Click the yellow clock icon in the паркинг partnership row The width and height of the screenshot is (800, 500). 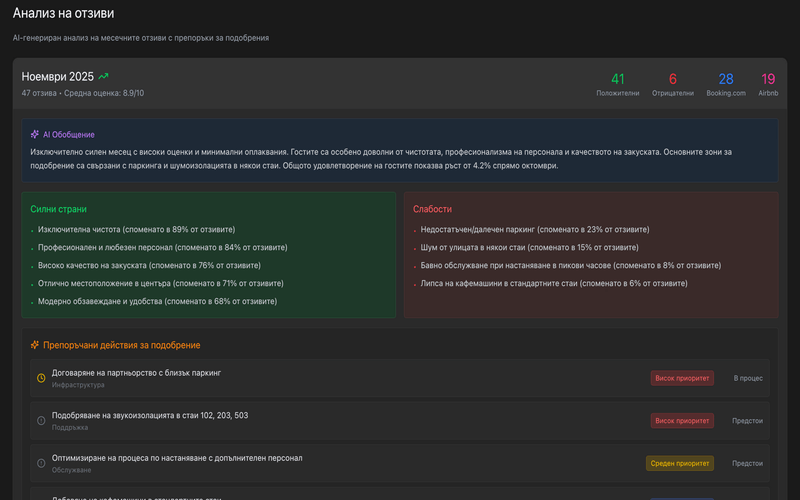point(41,378)
